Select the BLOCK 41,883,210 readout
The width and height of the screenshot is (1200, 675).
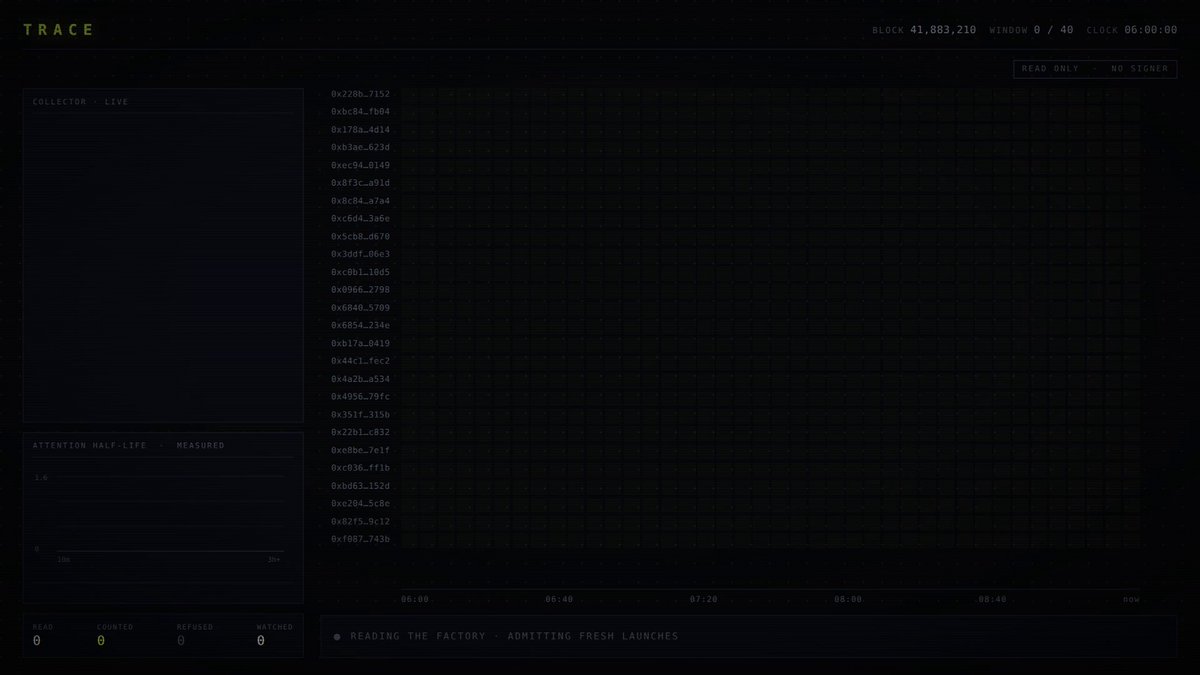coord(924,30)
